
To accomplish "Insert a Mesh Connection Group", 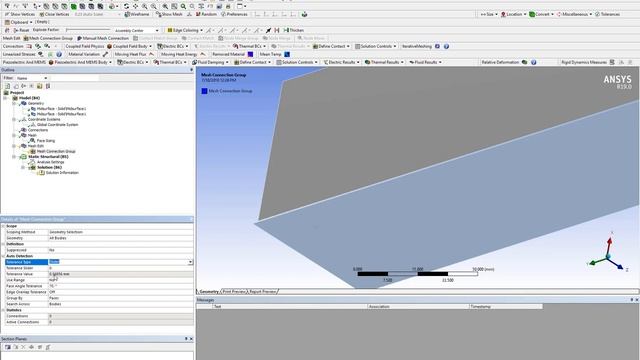I will 48,38.
